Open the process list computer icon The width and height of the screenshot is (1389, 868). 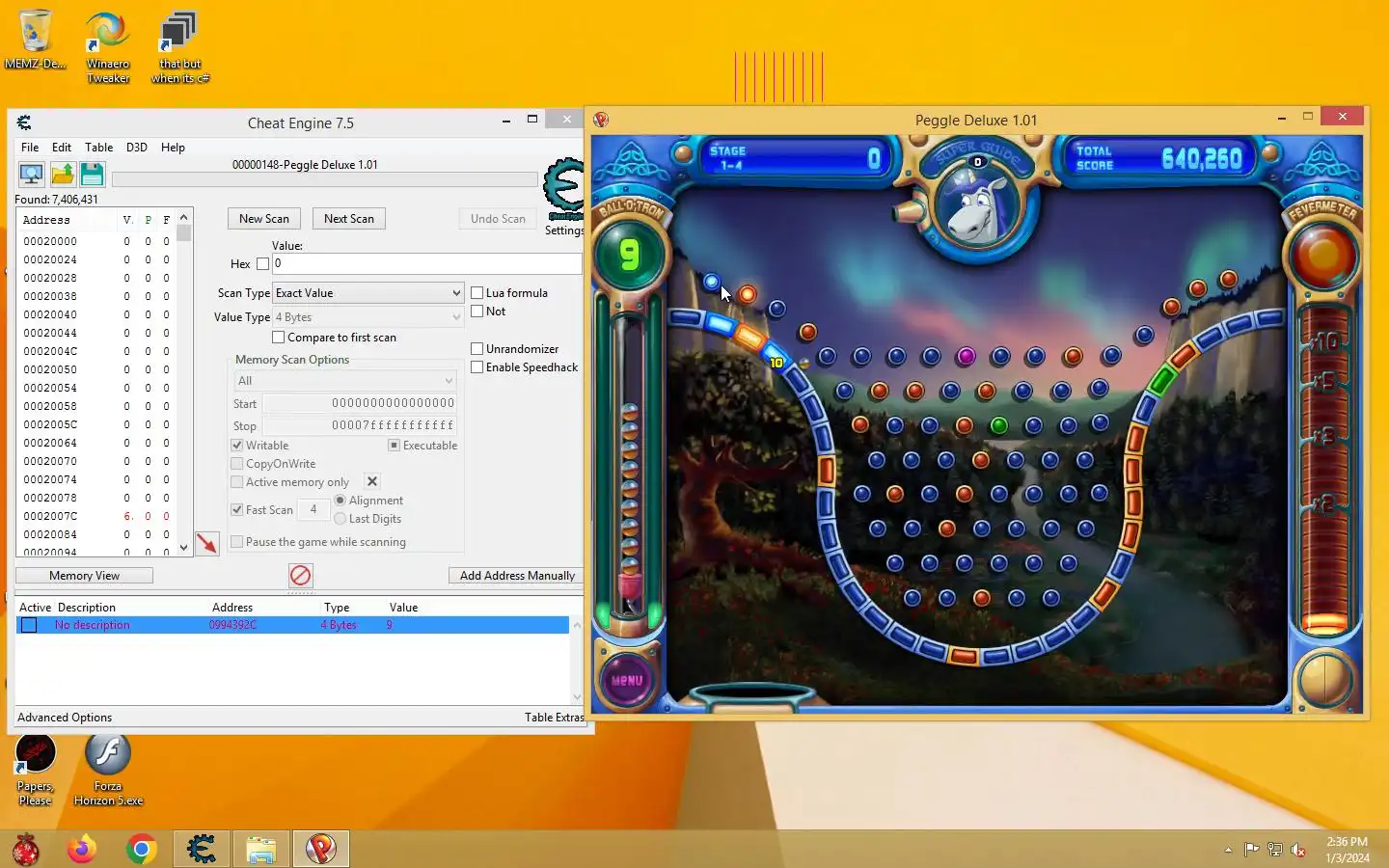click(31, 174)
